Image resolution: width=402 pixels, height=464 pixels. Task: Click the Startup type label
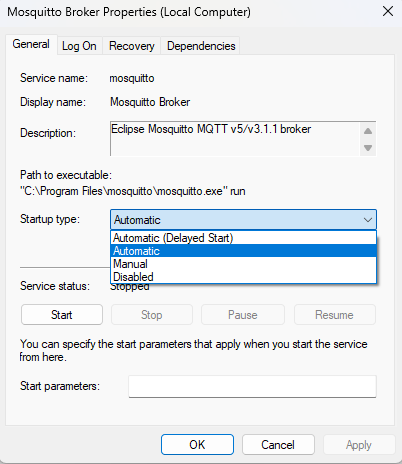[x=50, y=219]
